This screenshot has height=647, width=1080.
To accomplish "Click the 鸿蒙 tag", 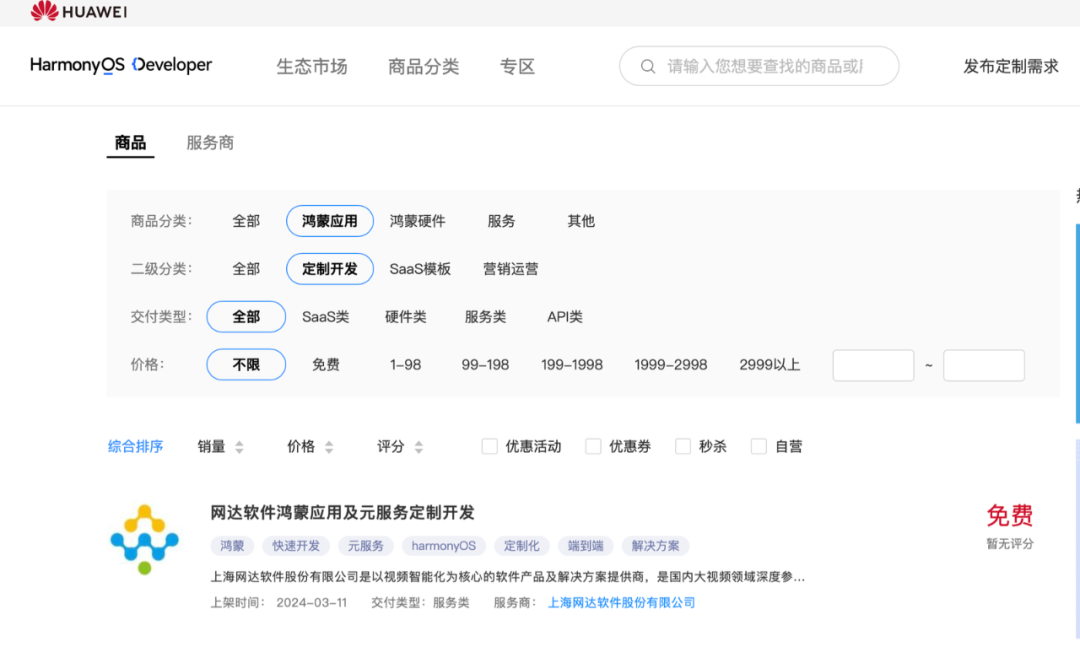I will pos(232,546).
